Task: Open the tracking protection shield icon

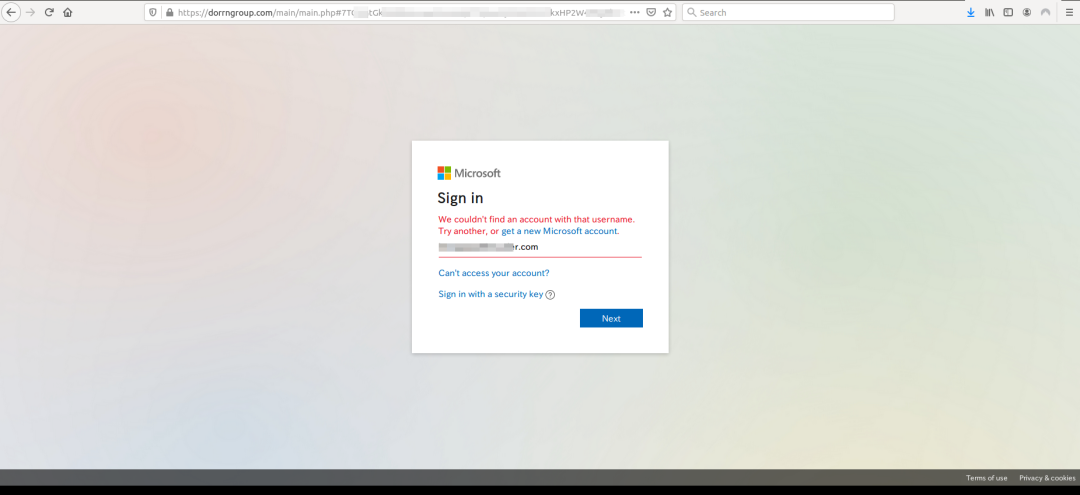Action: (x=153, y=13)
